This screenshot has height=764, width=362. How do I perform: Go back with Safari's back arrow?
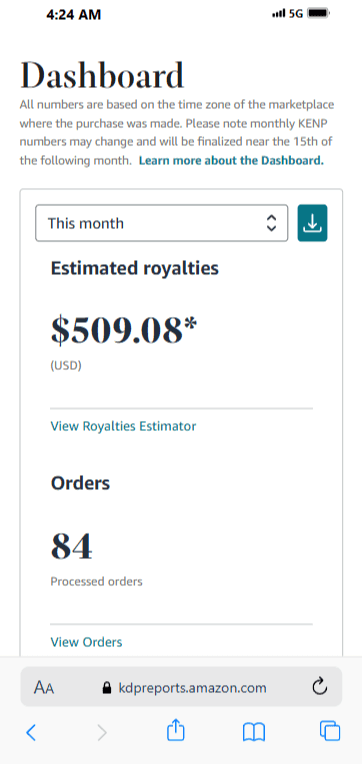tap(31, 732)
